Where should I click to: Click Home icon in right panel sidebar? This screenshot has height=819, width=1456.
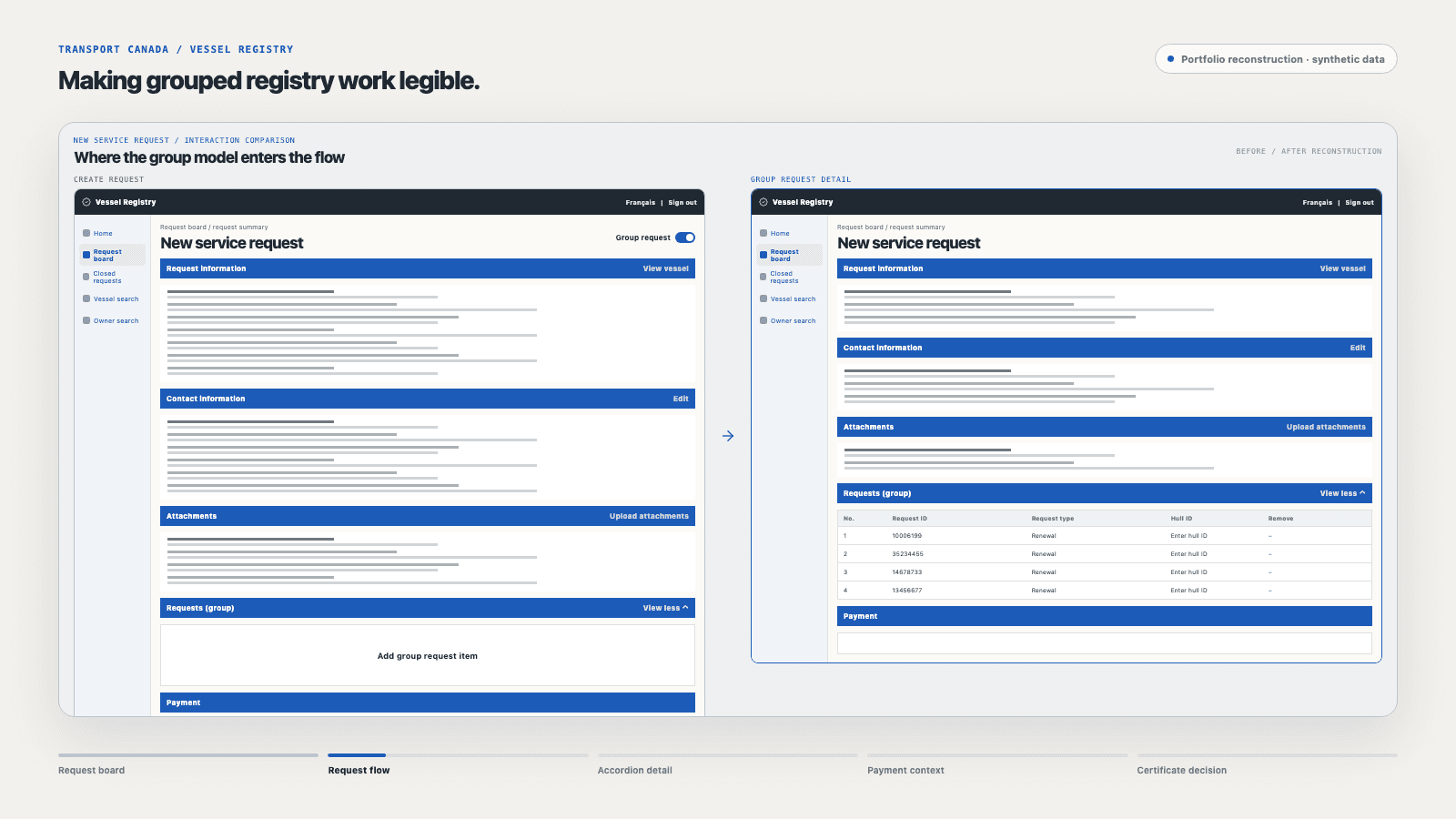763,233
